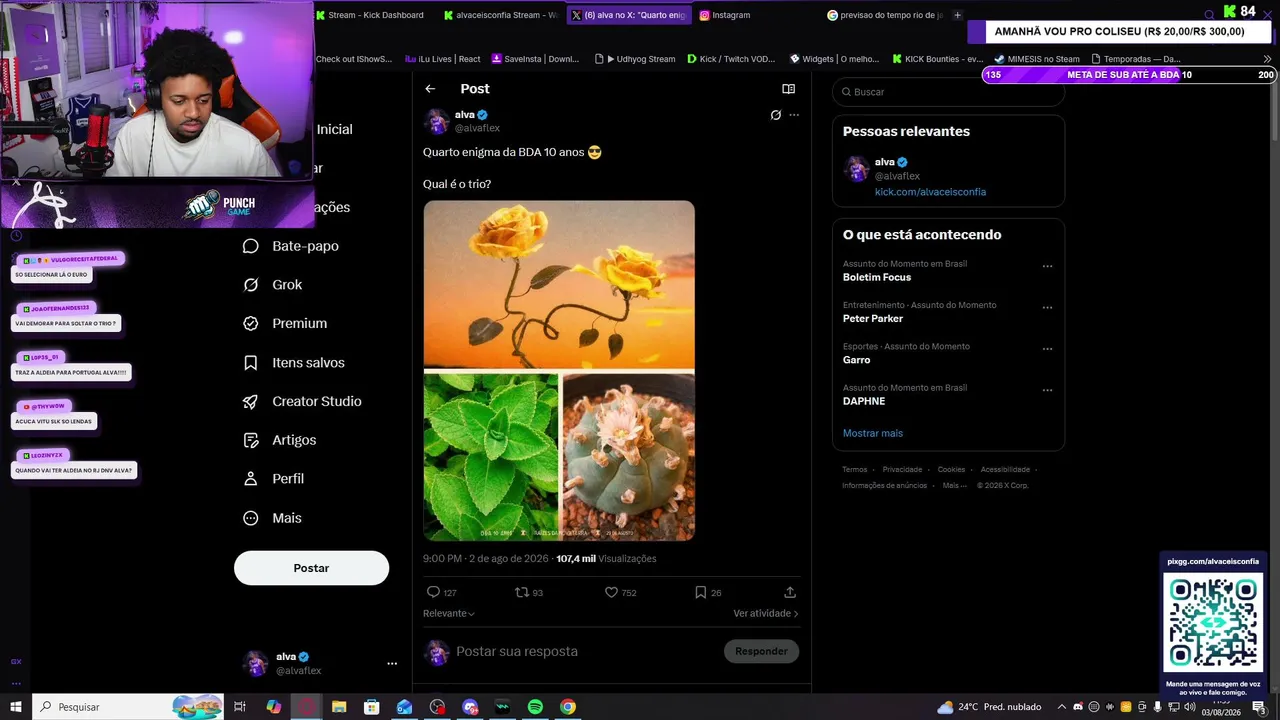Switch to alvaceisconfia Stream tab
1280x720 pixels.
click(499, 15)
